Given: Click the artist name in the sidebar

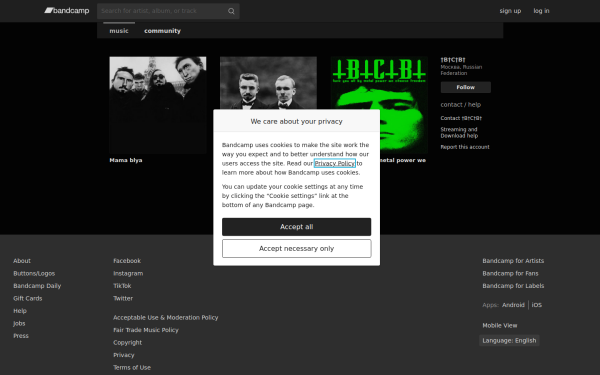Looking at the screenshot, I should (453, 60).
